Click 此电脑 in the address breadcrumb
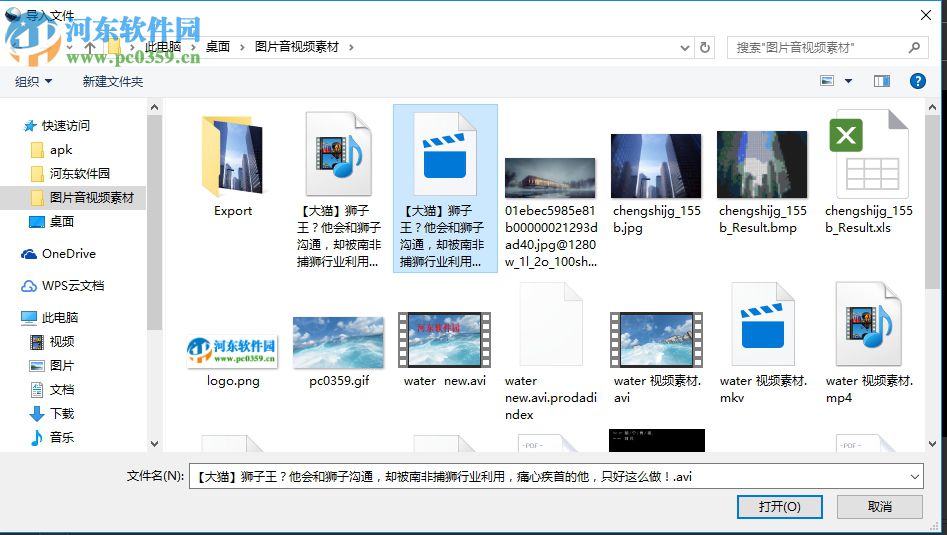Image resolution: width=947 pixels, height=535 pixels. click(163, 46)
